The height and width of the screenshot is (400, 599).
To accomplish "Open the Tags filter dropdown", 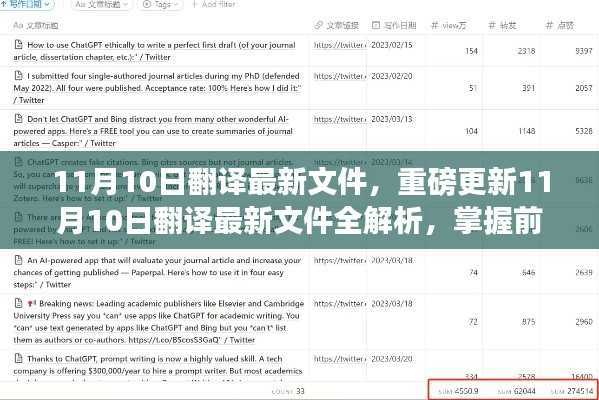I will (x=160, y=4).
